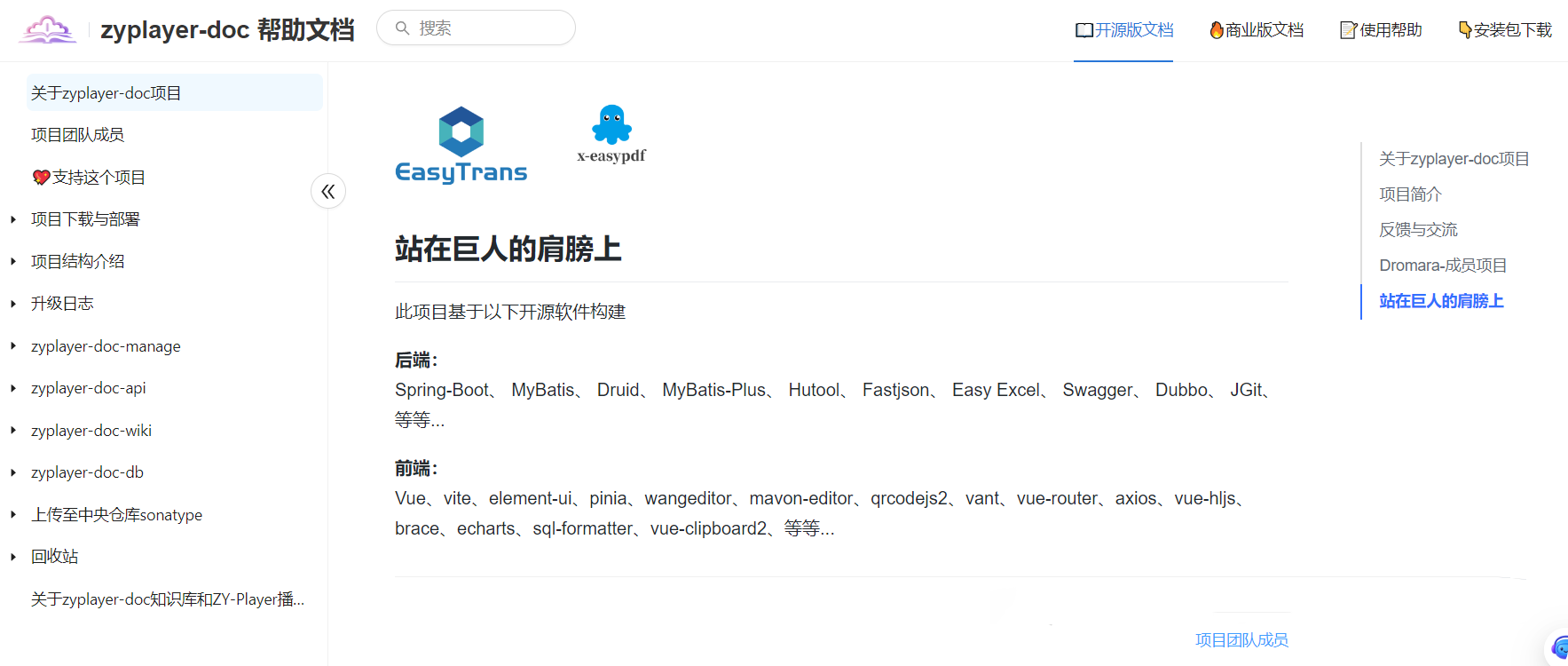Select 关于zyplayer-doc项目 in the sidebar
1568x666 pixels.
(x=106, y=93)
